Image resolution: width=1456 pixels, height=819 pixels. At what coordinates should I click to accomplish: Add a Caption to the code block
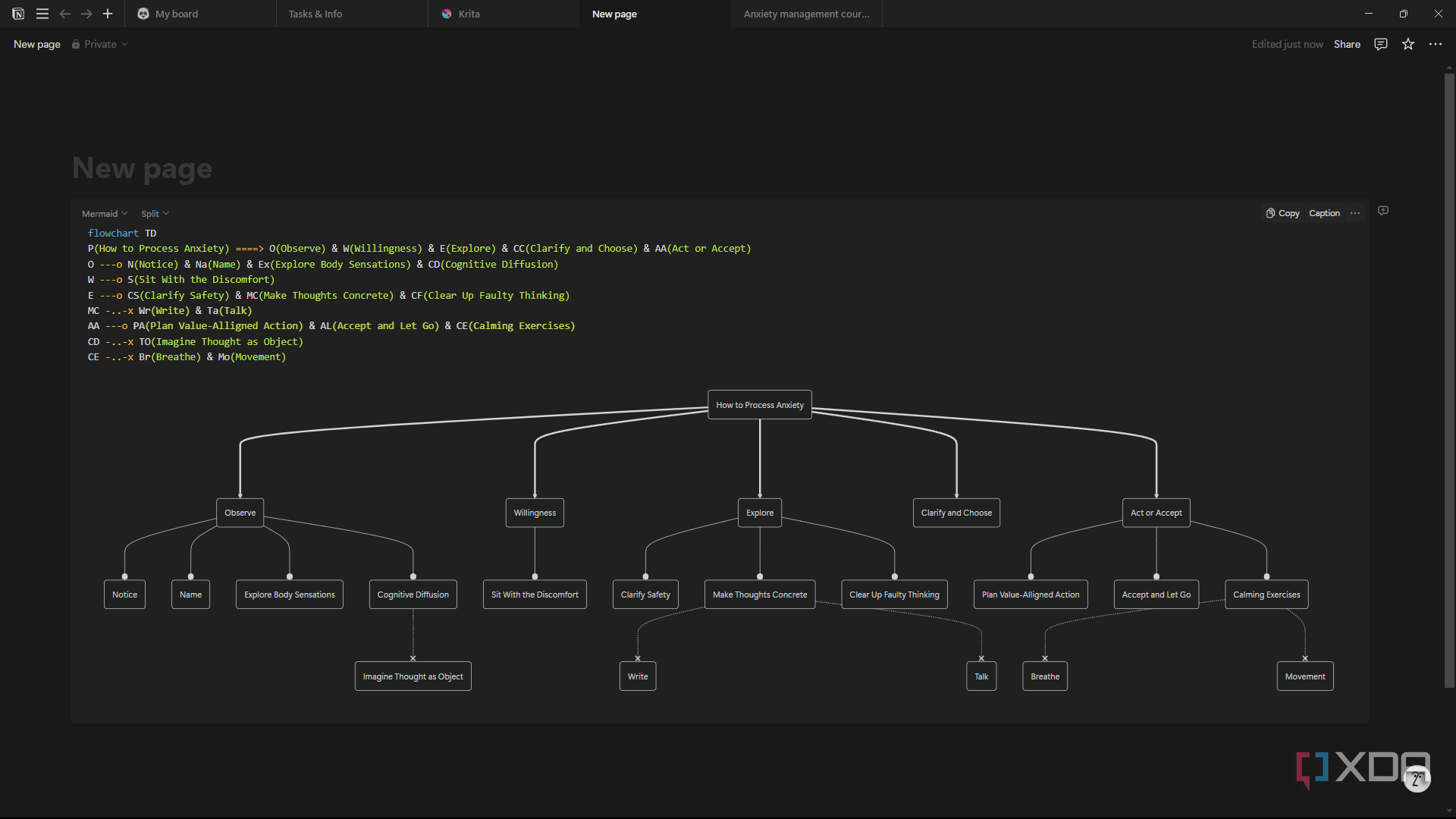pyautogui.click(x=1324, y=213)
